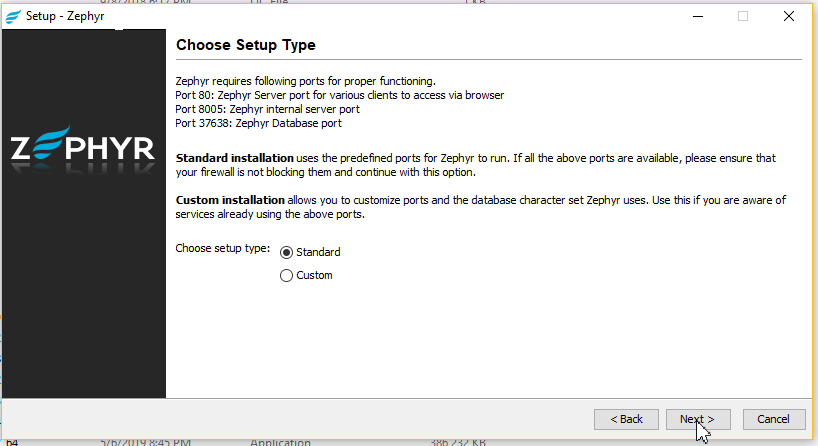Proceed with the Next button
Image resolution: width=818 pixels, height=446 pixels.
(697, 419)
